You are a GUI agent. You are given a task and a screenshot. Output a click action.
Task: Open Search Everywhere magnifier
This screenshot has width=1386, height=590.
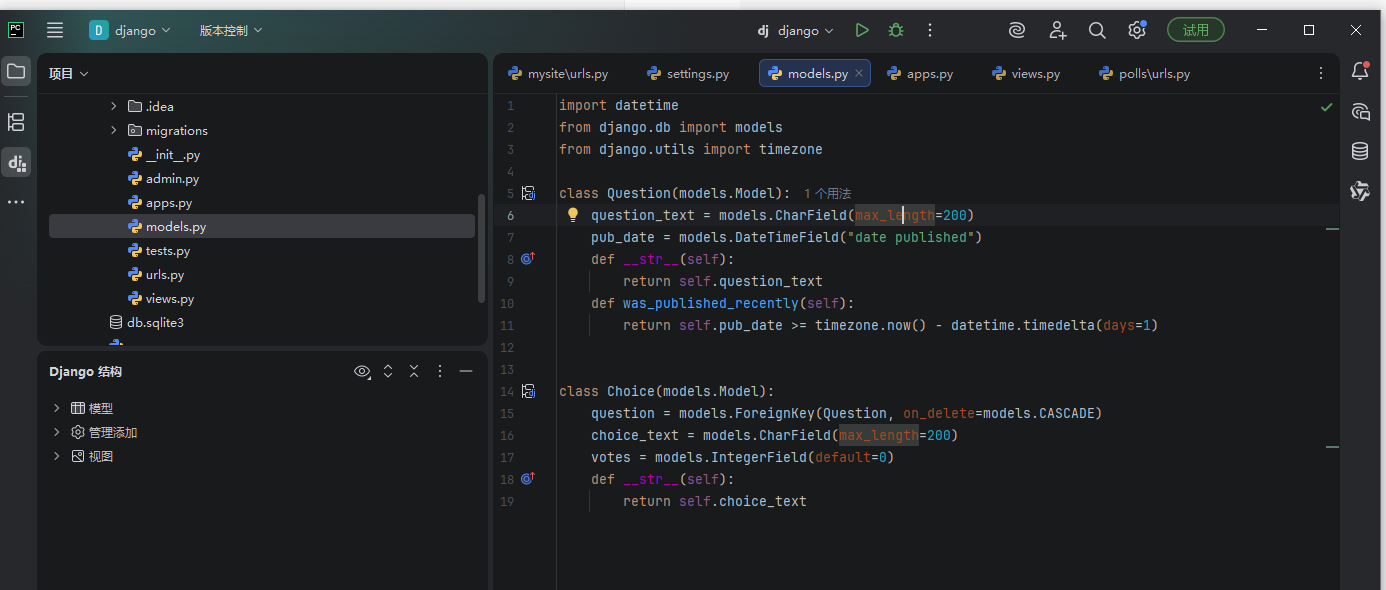1097,31
